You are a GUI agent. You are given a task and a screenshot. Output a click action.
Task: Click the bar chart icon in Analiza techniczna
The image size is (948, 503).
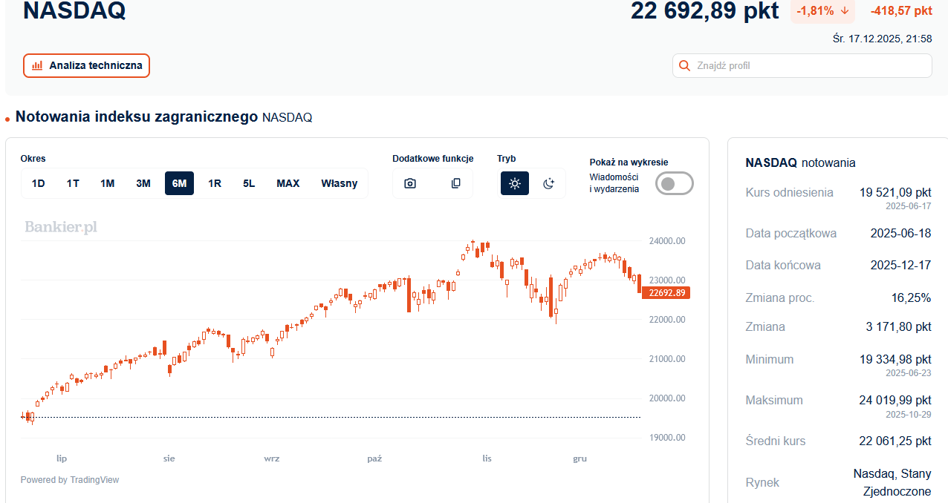(37, 65)
